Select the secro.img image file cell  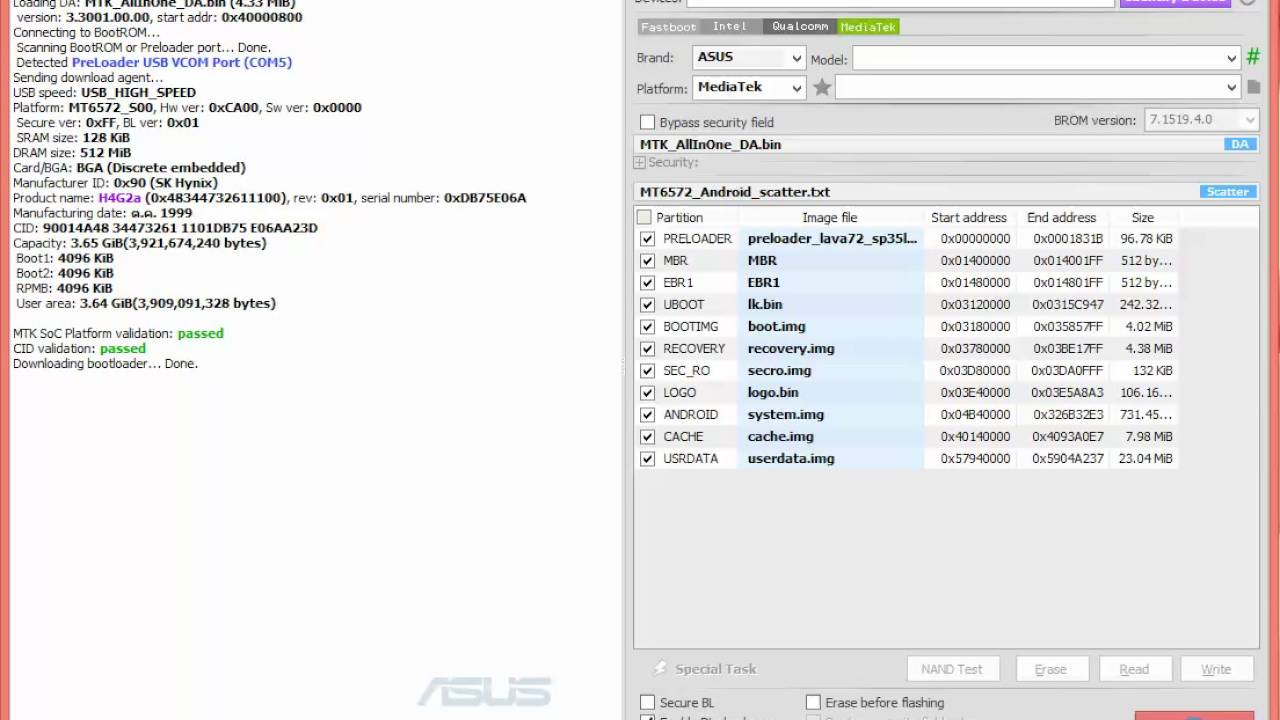pyautogui.click(x=832, y=371)
